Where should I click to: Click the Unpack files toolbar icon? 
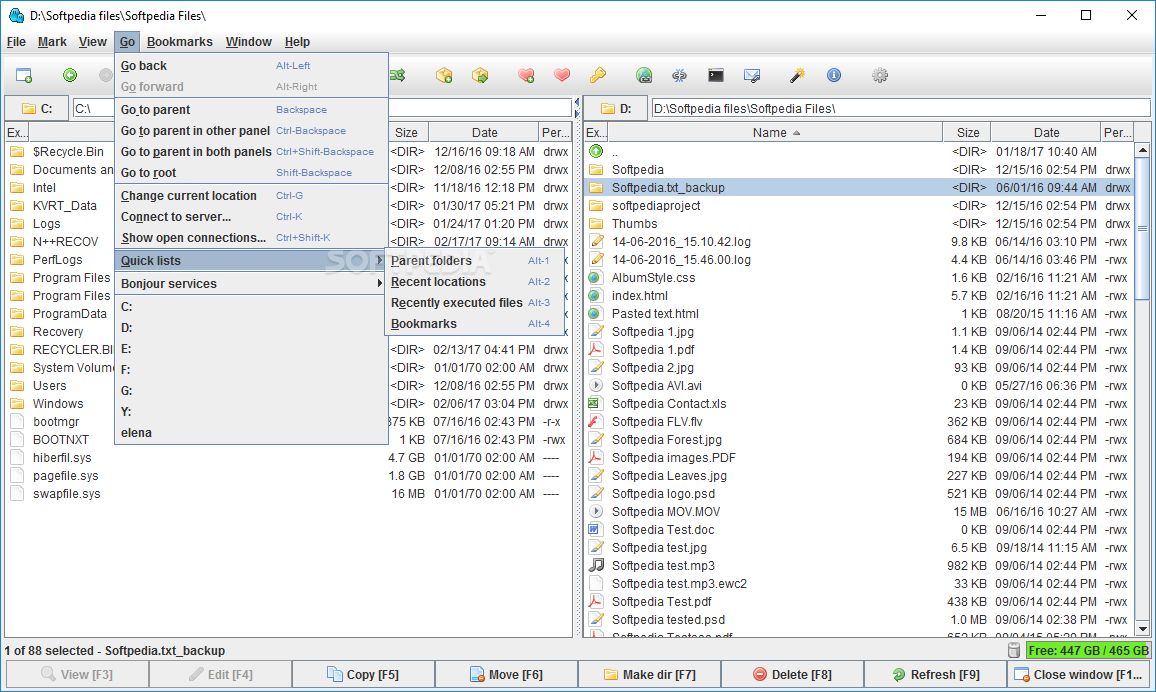pos(480,75)
